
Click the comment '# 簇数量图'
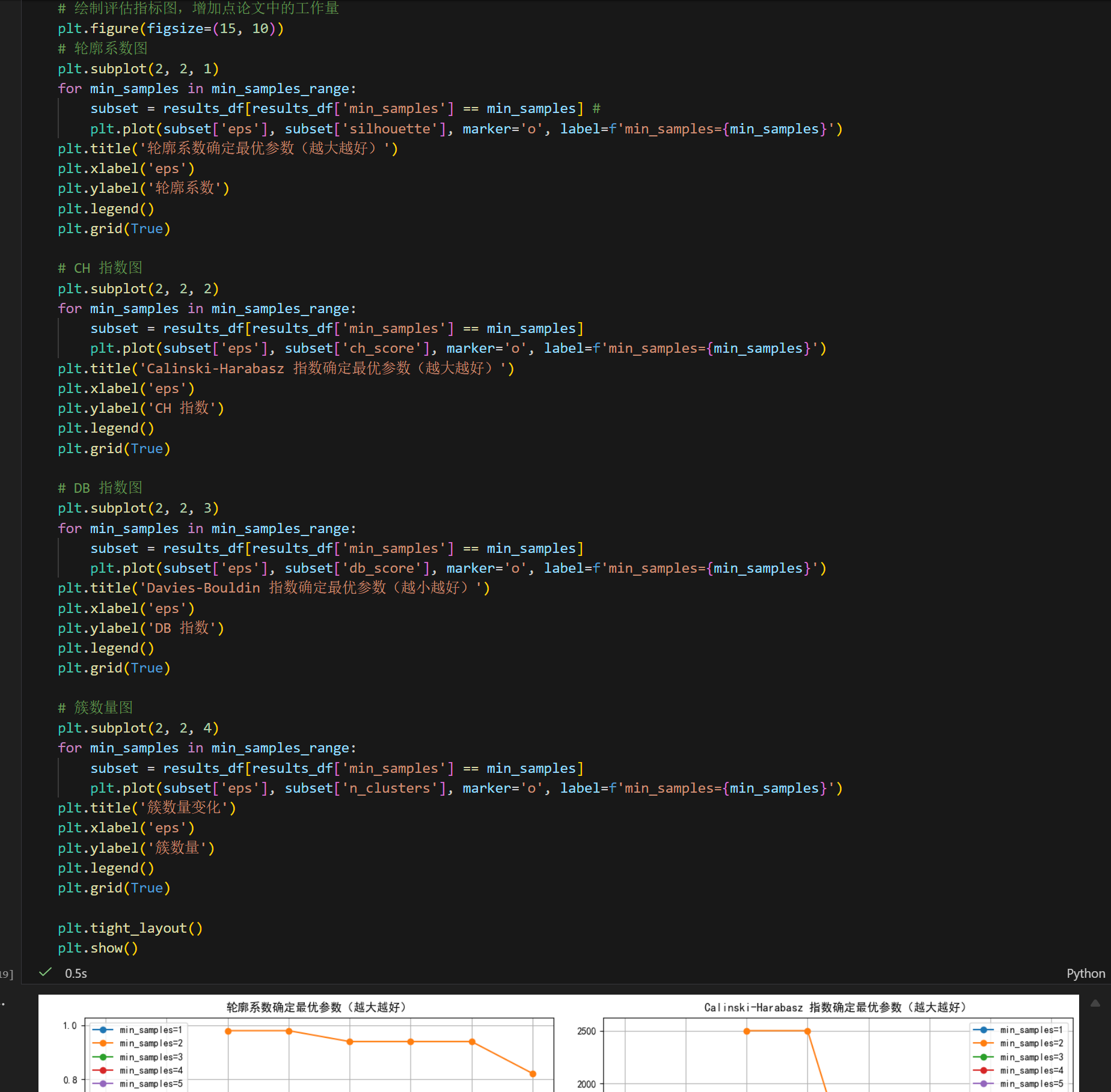point(96,707)
